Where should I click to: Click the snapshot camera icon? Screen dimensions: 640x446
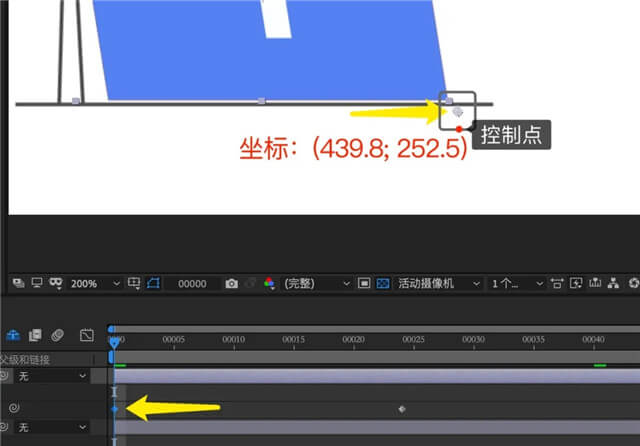[232, 284]
